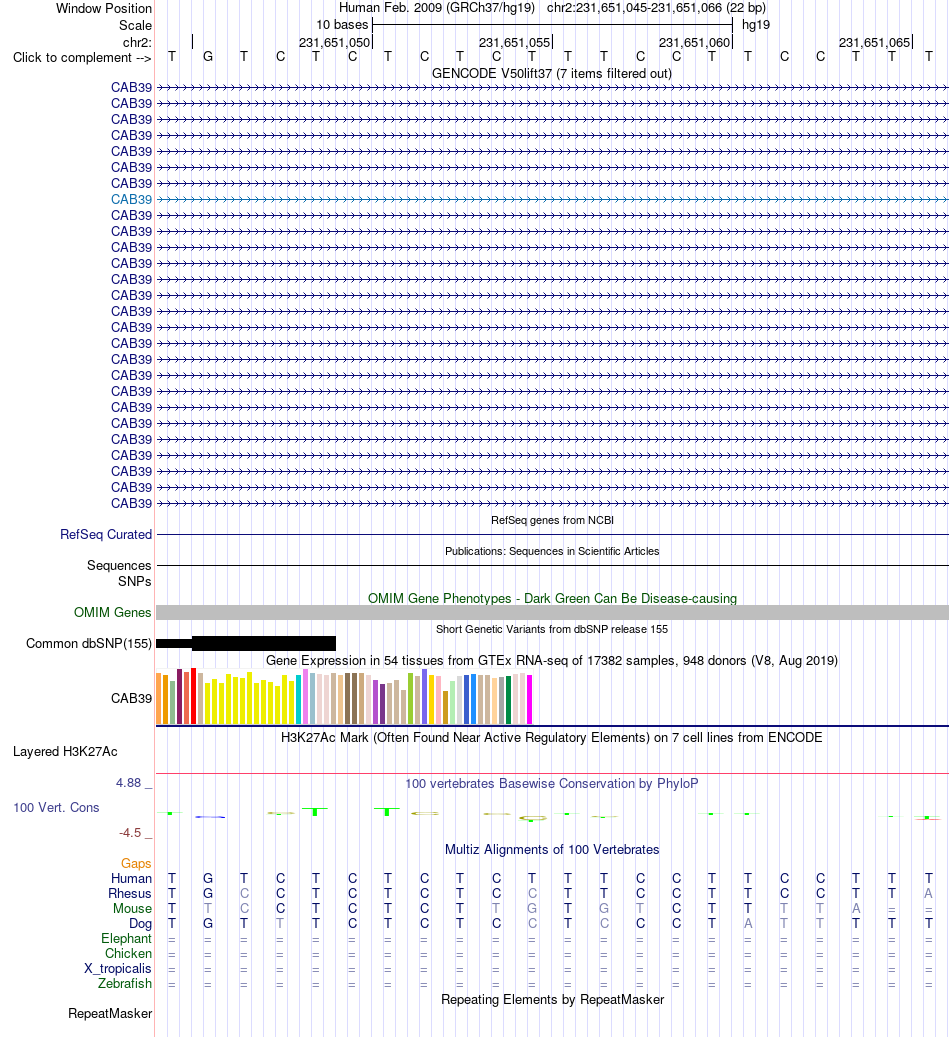The height and width of the screenshot is (1037, 950).
Task: Click the 'Elephant' alignment row label
Action: [126, 938]
